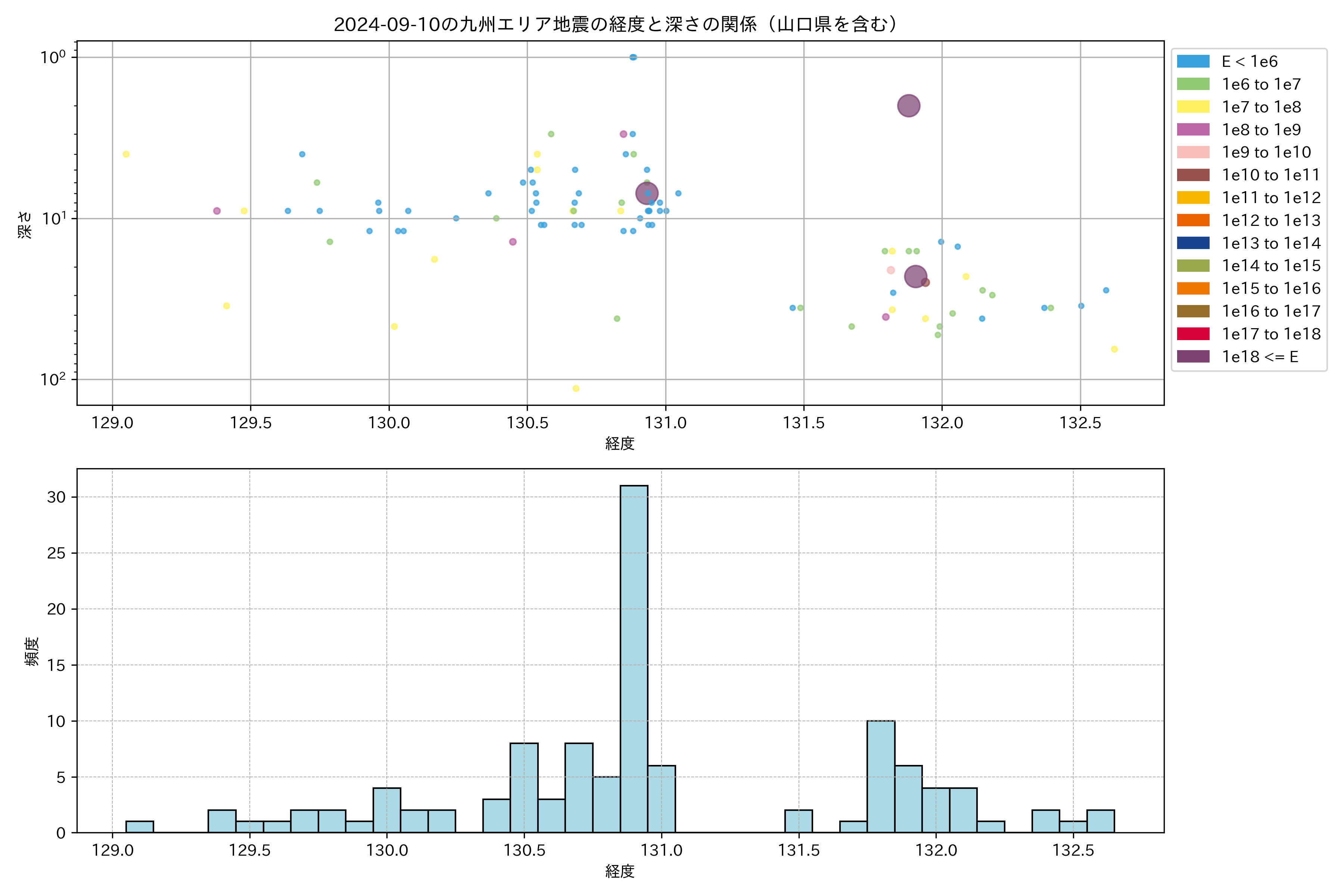The image size is (1344, 896).
Task: Click the '1e12 to 1e13' legend label
Action: pos(1271,221)
